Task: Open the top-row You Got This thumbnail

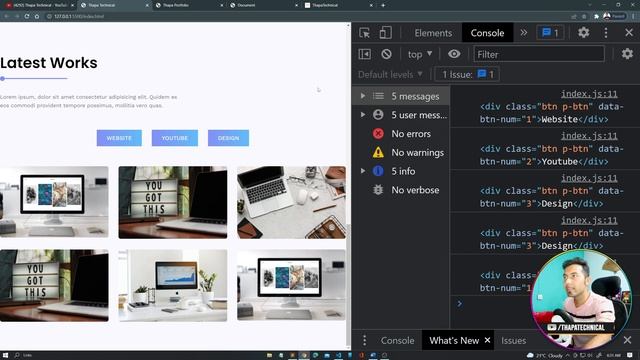Action: (x=173, y=202)
